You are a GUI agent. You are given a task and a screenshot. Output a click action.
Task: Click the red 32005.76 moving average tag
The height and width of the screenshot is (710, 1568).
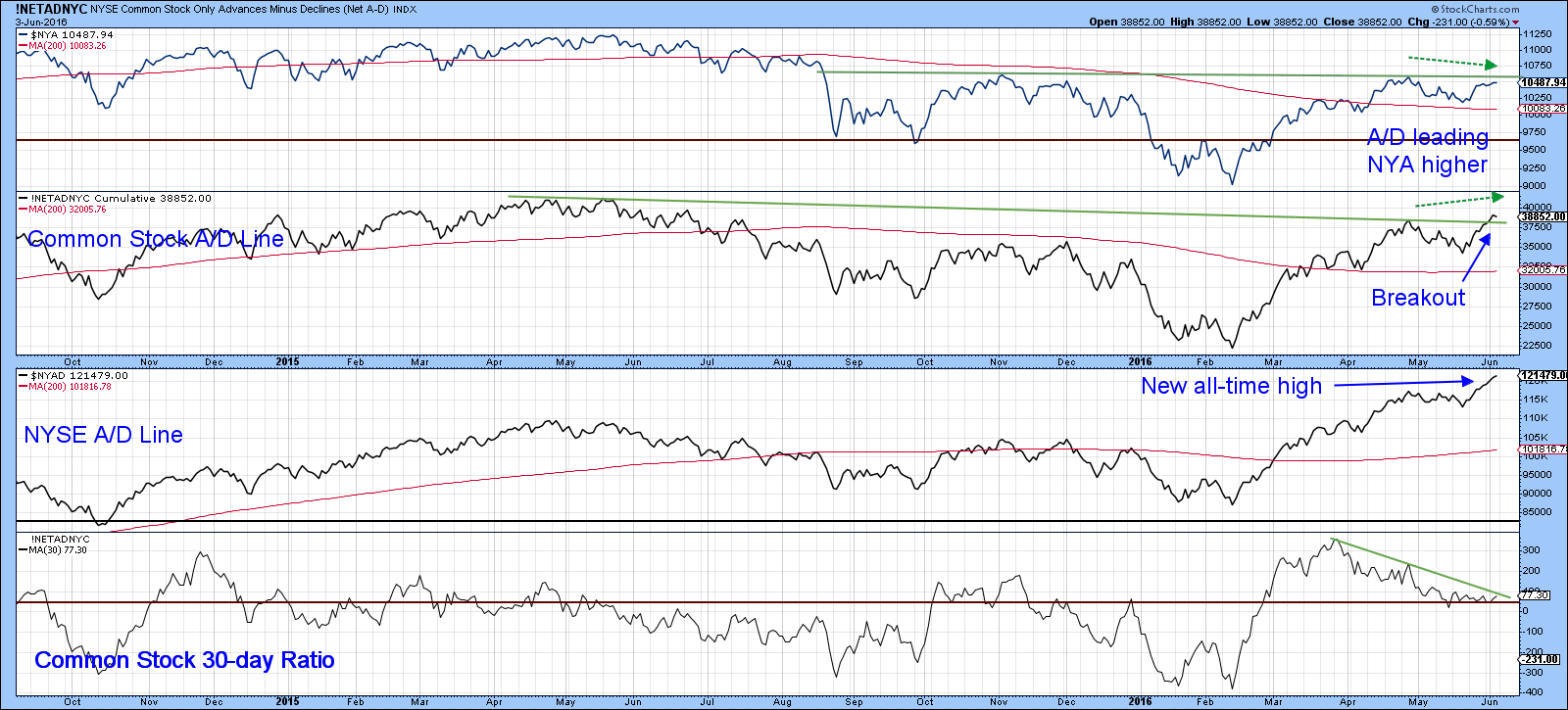tap(1543, 270)
